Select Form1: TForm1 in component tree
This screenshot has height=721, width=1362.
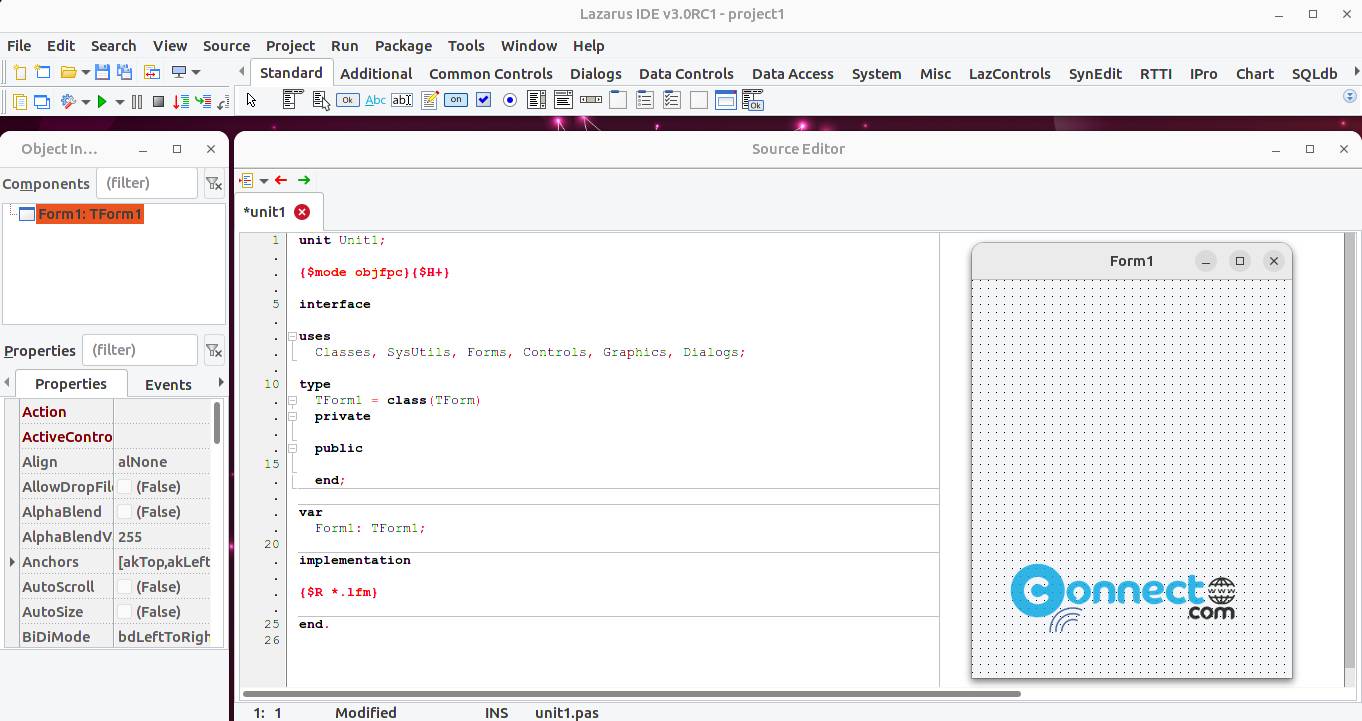pos(90,214)
